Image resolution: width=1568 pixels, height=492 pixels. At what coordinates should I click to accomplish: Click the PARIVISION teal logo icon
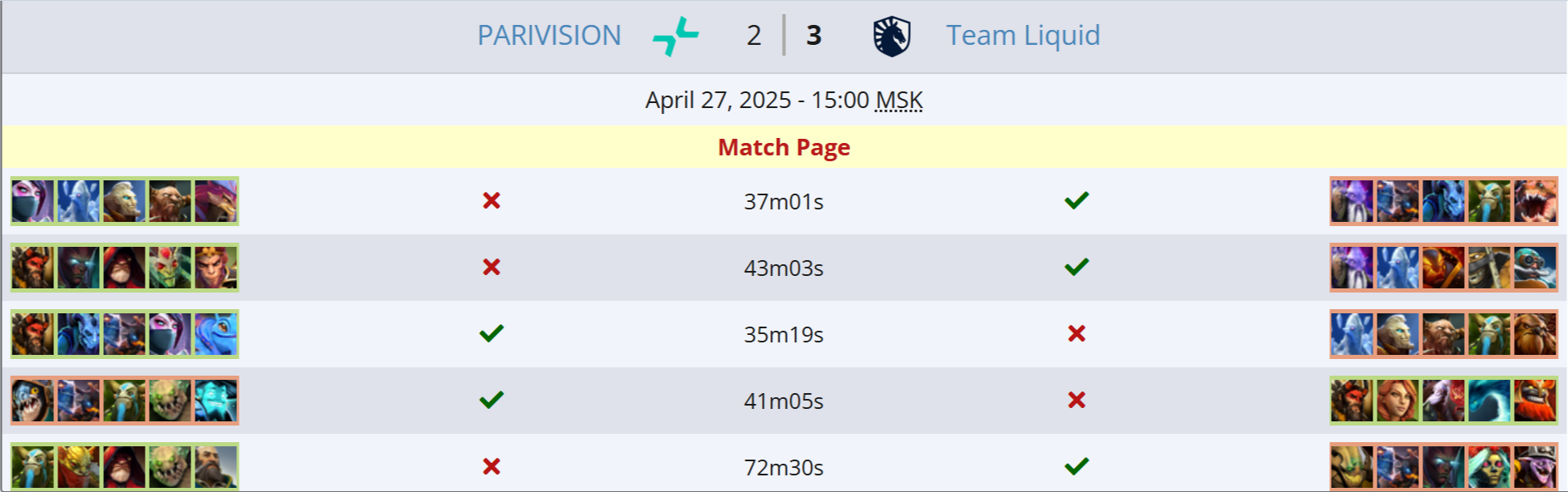pyautogui.click(x=675, y=37)
